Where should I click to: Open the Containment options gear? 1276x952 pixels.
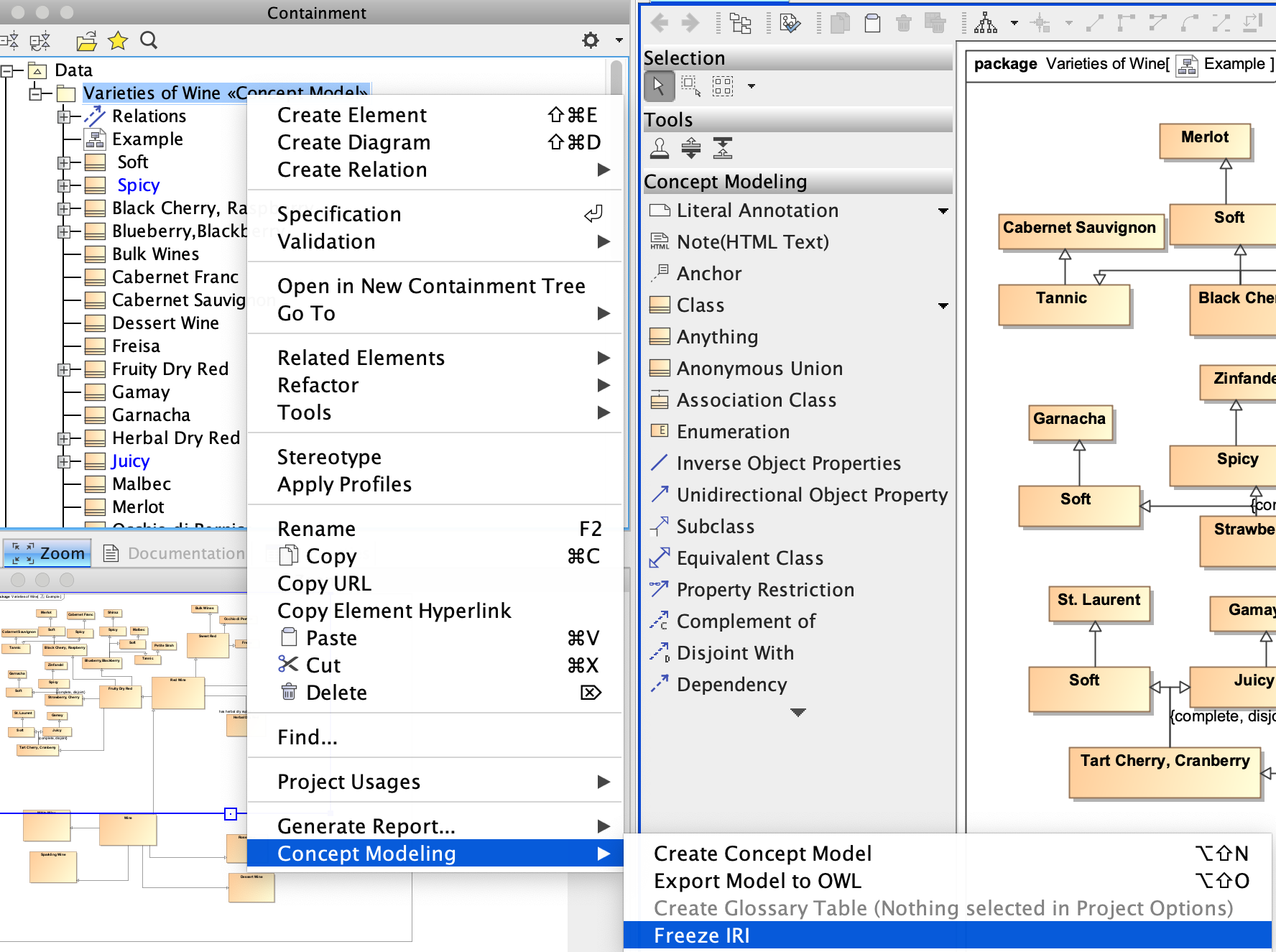591,41
